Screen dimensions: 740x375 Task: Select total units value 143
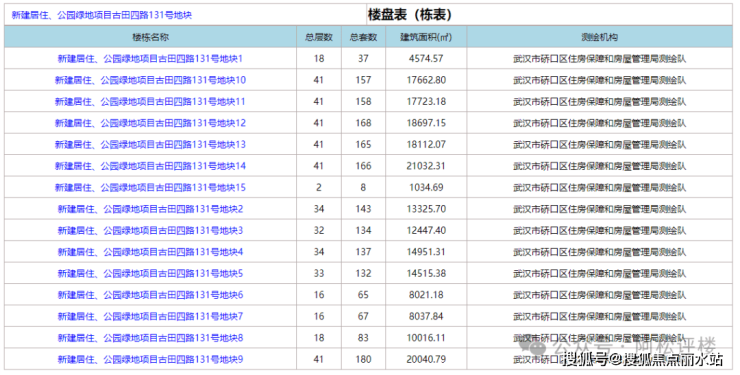pyautogui.click(x=363, y=209)
